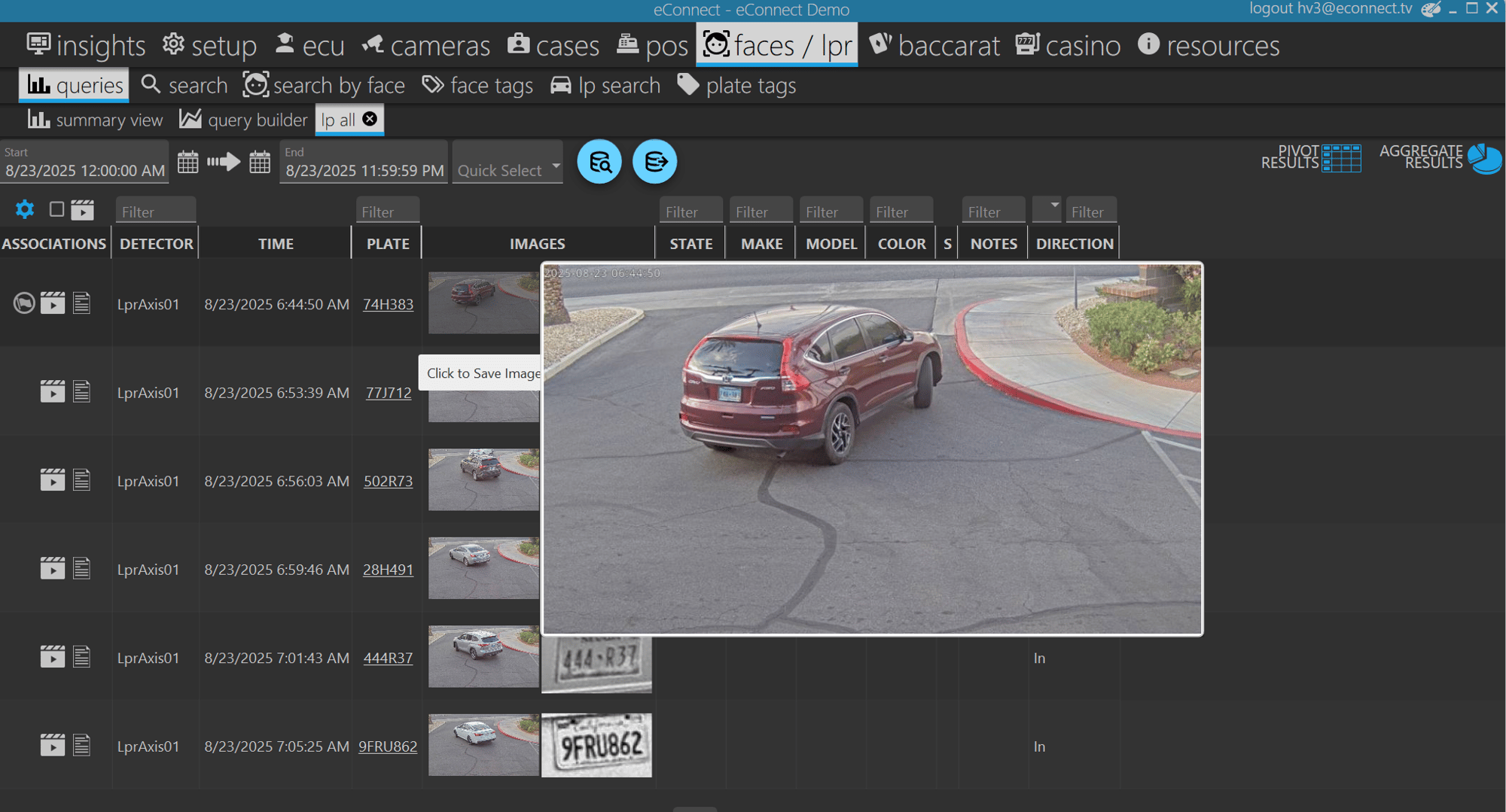
Task: Open the grid settings gear icon
Action: point(25,209)
